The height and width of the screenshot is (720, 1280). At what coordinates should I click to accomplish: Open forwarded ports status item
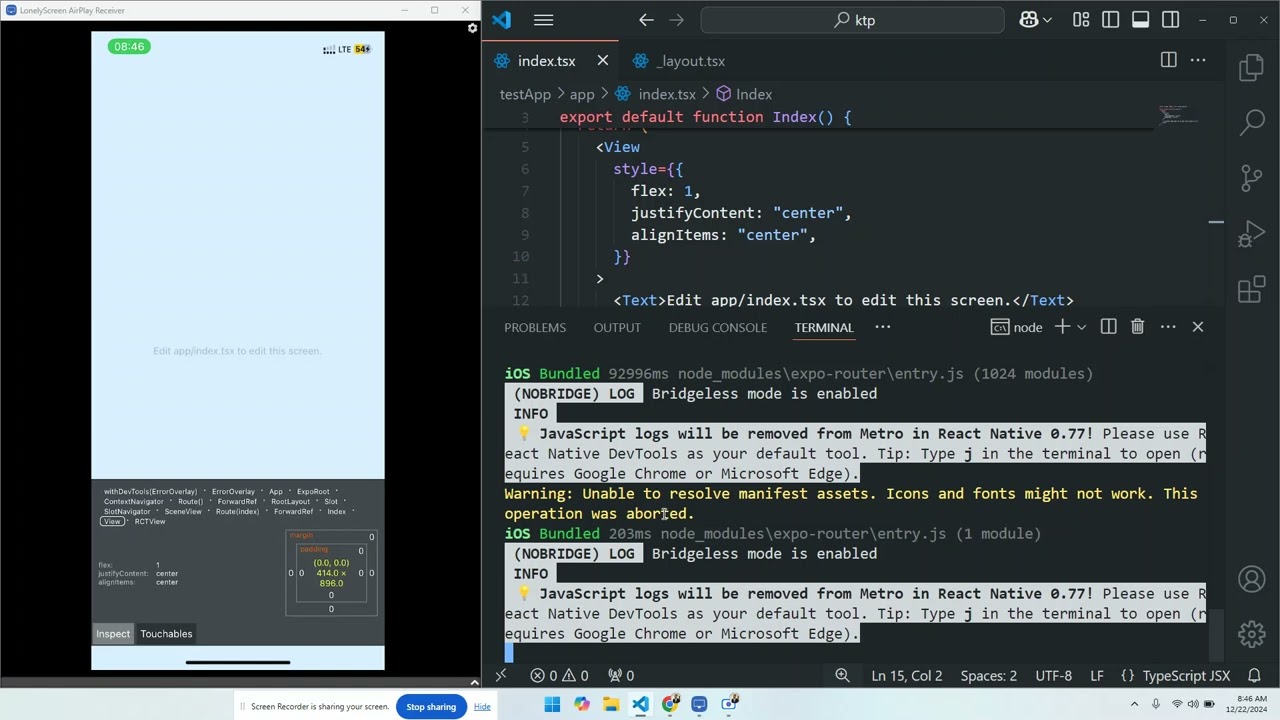pyautogui.click(x=621, y=676)
